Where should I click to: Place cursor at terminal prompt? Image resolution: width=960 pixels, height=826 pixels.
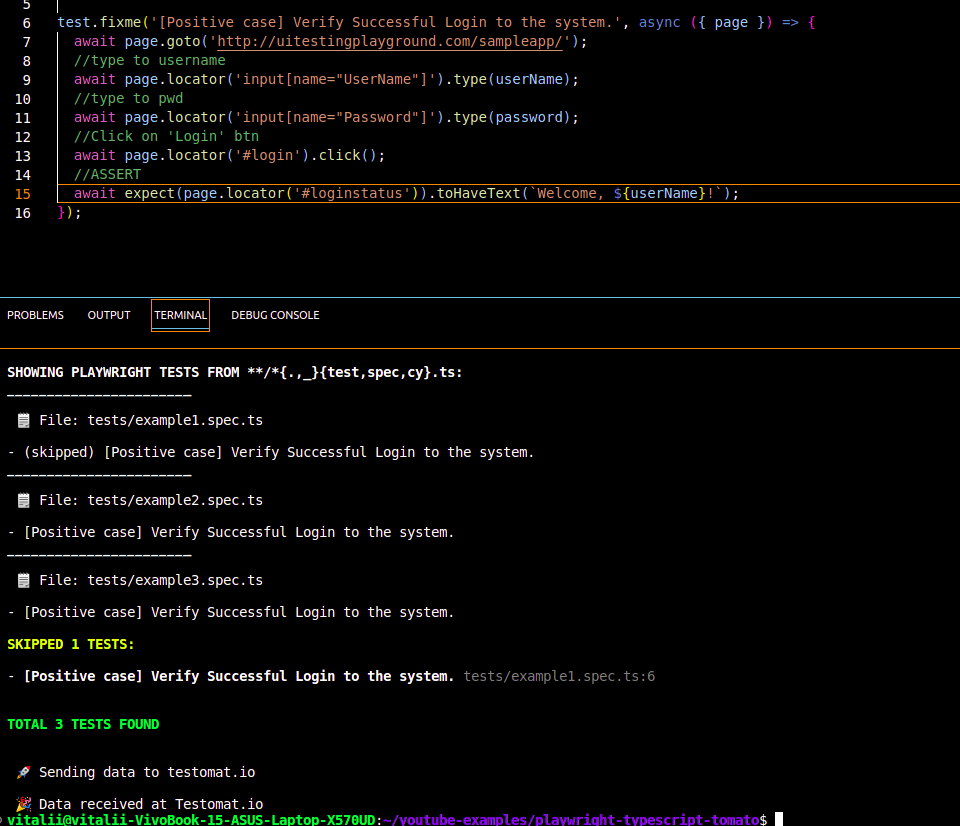[779, 819]
